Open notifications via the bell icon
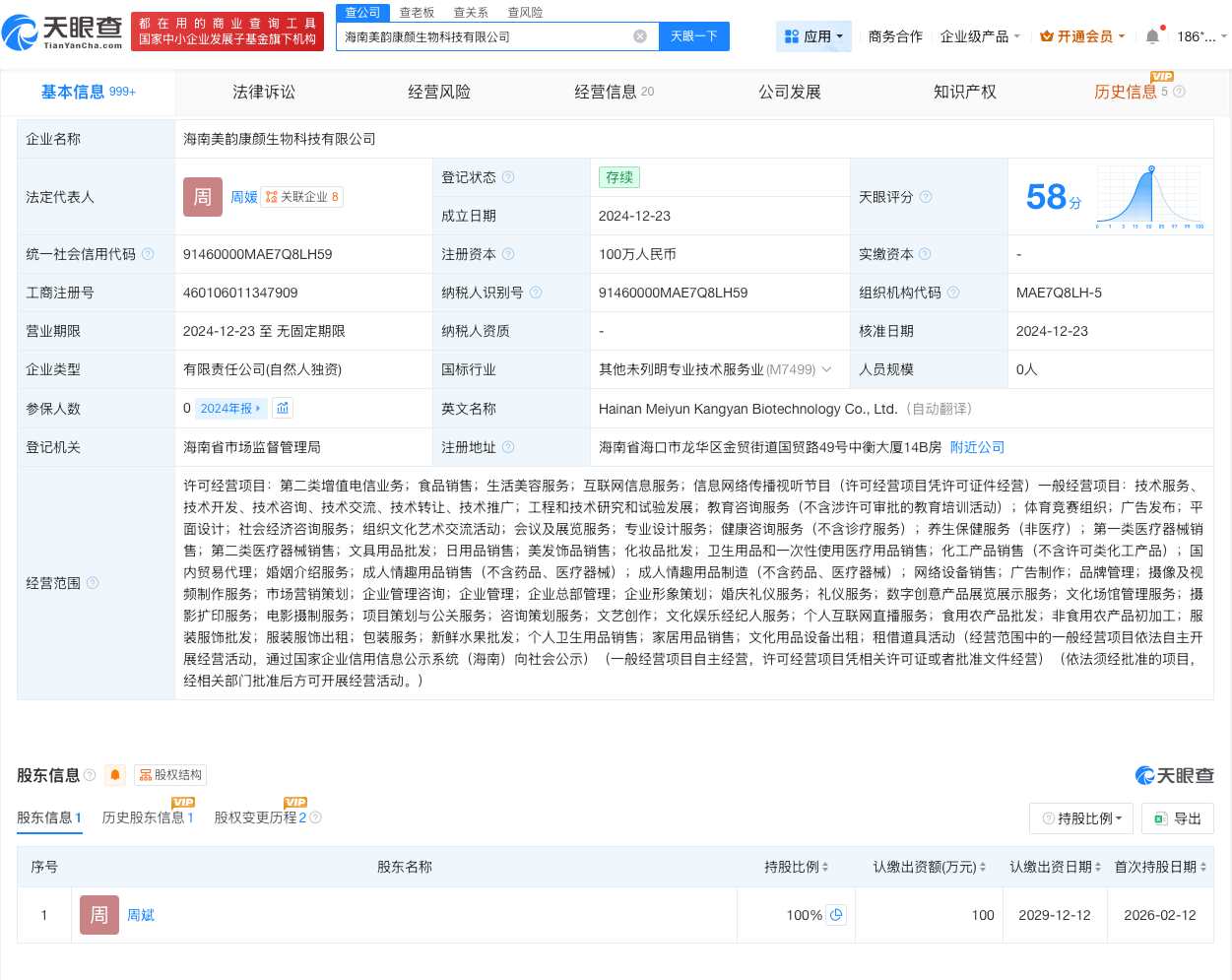Screen dimensions: 1232x980 [1152, 35]
